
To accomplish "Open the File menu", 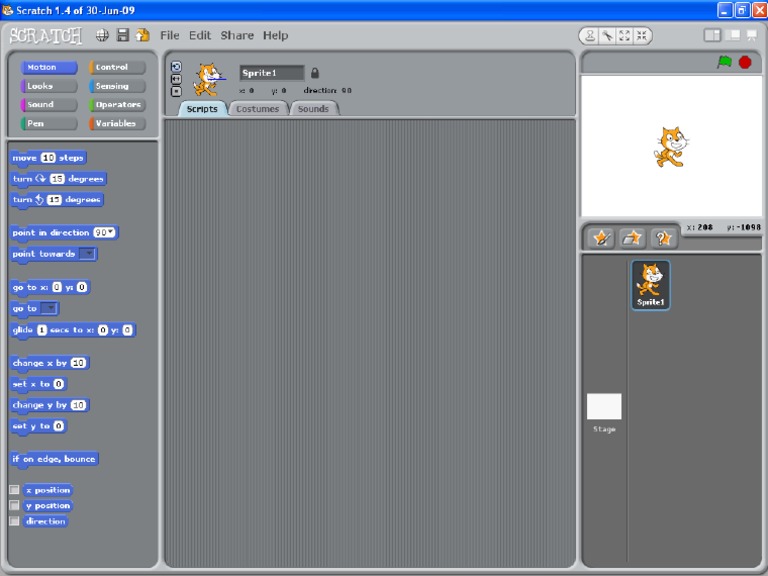I will tap(169, 35).
